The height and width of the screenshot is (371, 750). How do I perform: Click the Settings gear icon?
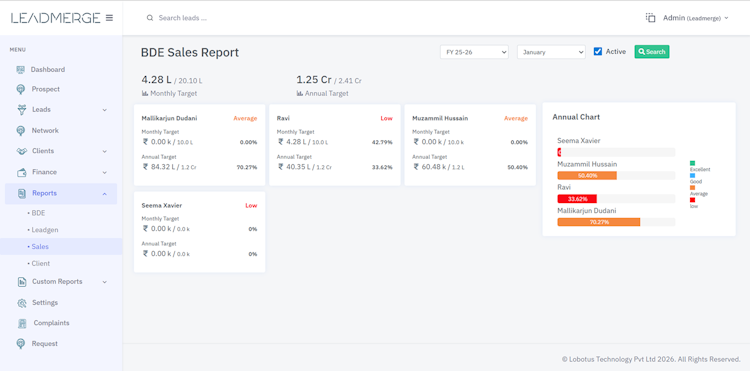[22, 303]
